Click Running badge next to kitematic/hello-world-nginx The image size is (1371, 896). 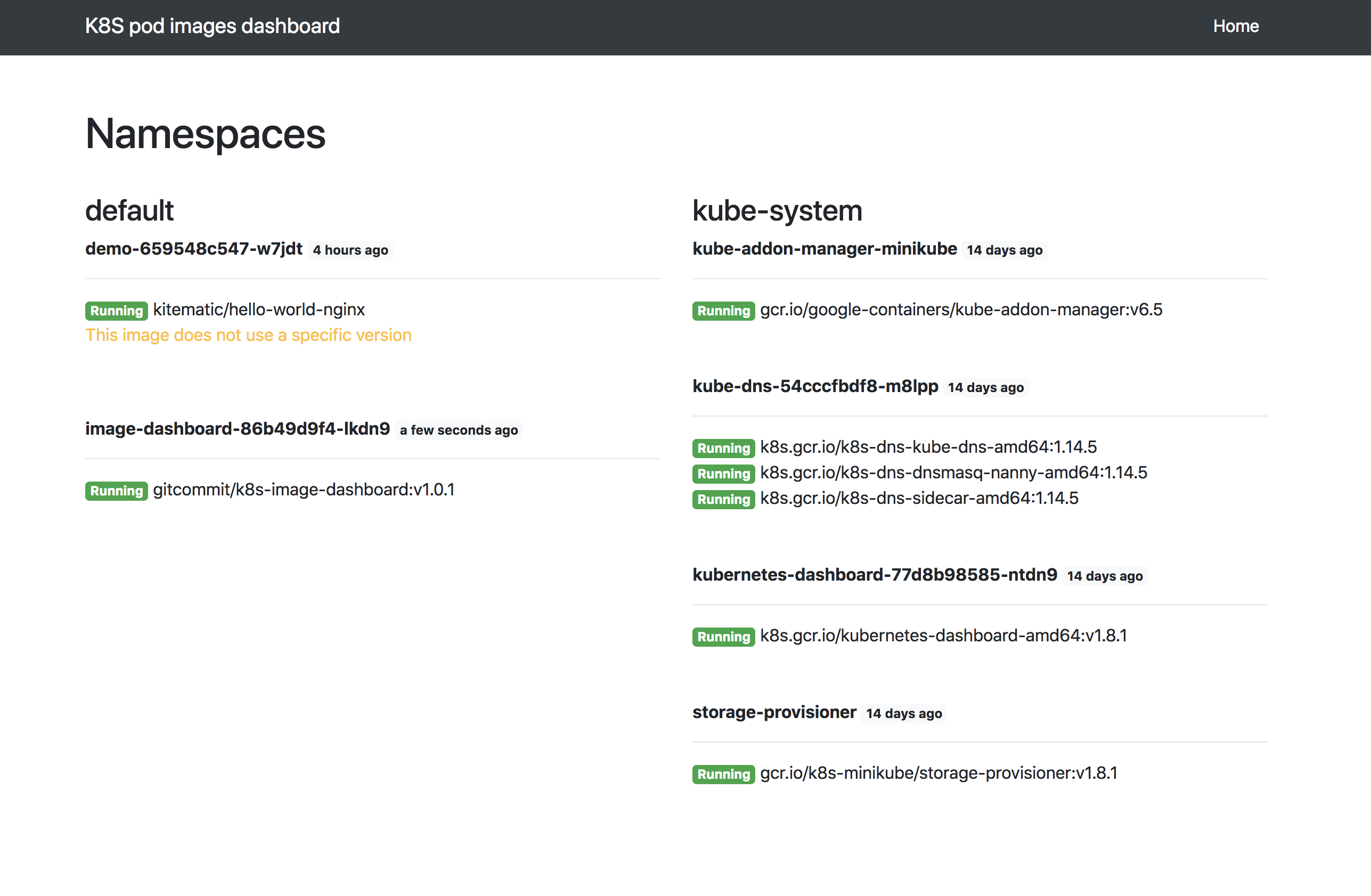(116, 311)
